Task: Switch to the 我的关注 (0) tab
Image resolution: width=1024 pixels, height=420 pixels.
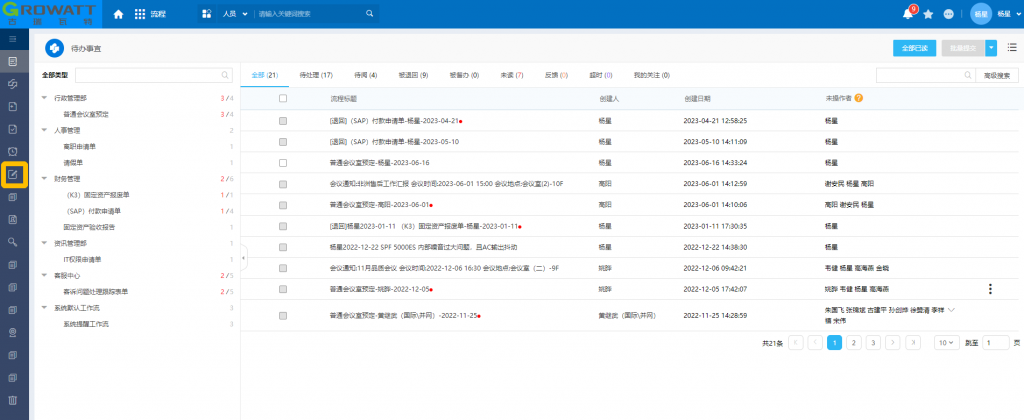Action: 652,75
